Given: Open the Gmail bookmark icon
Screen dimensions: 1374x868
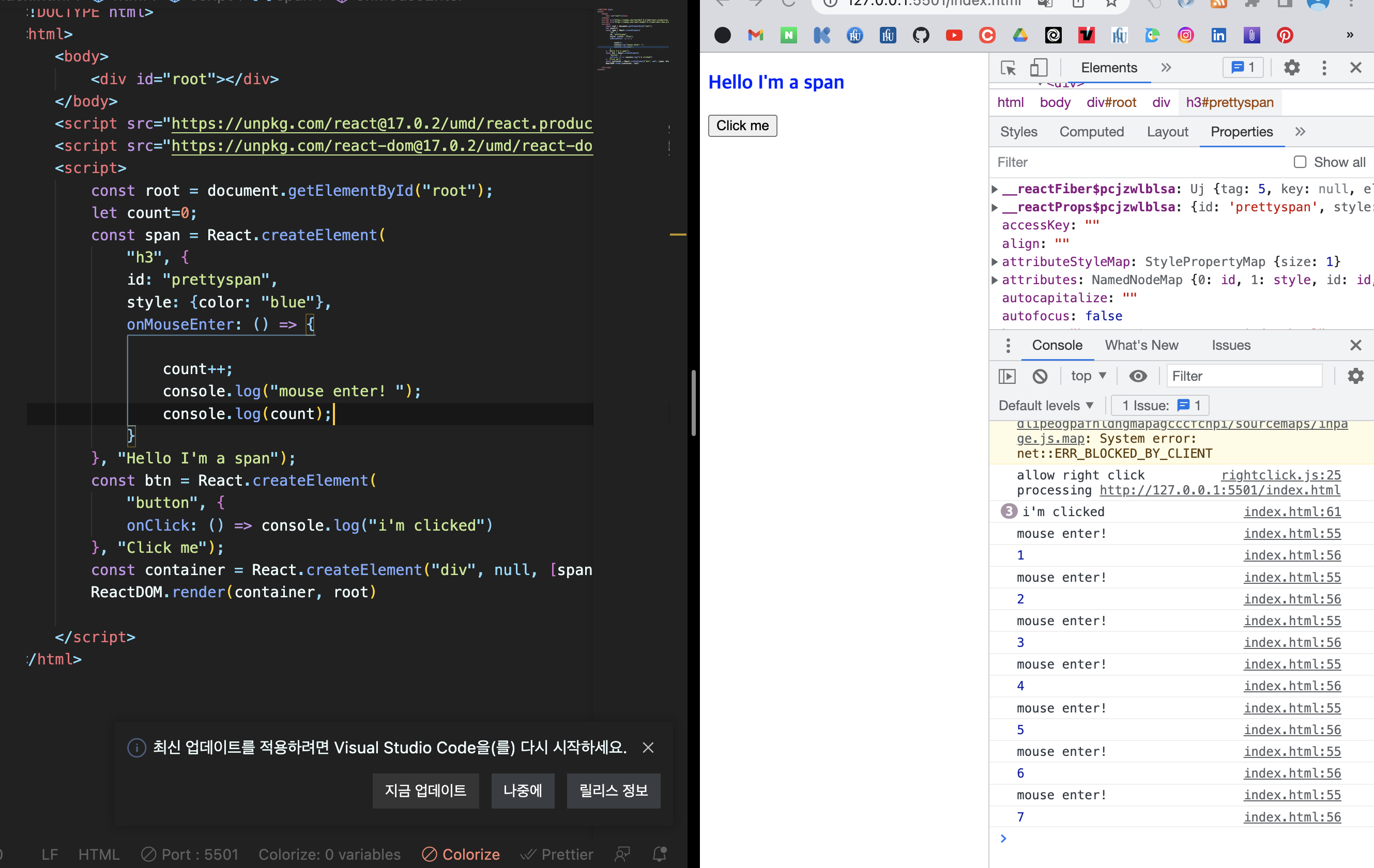Looking at the screenshot, I should click(x=755, y=35).
